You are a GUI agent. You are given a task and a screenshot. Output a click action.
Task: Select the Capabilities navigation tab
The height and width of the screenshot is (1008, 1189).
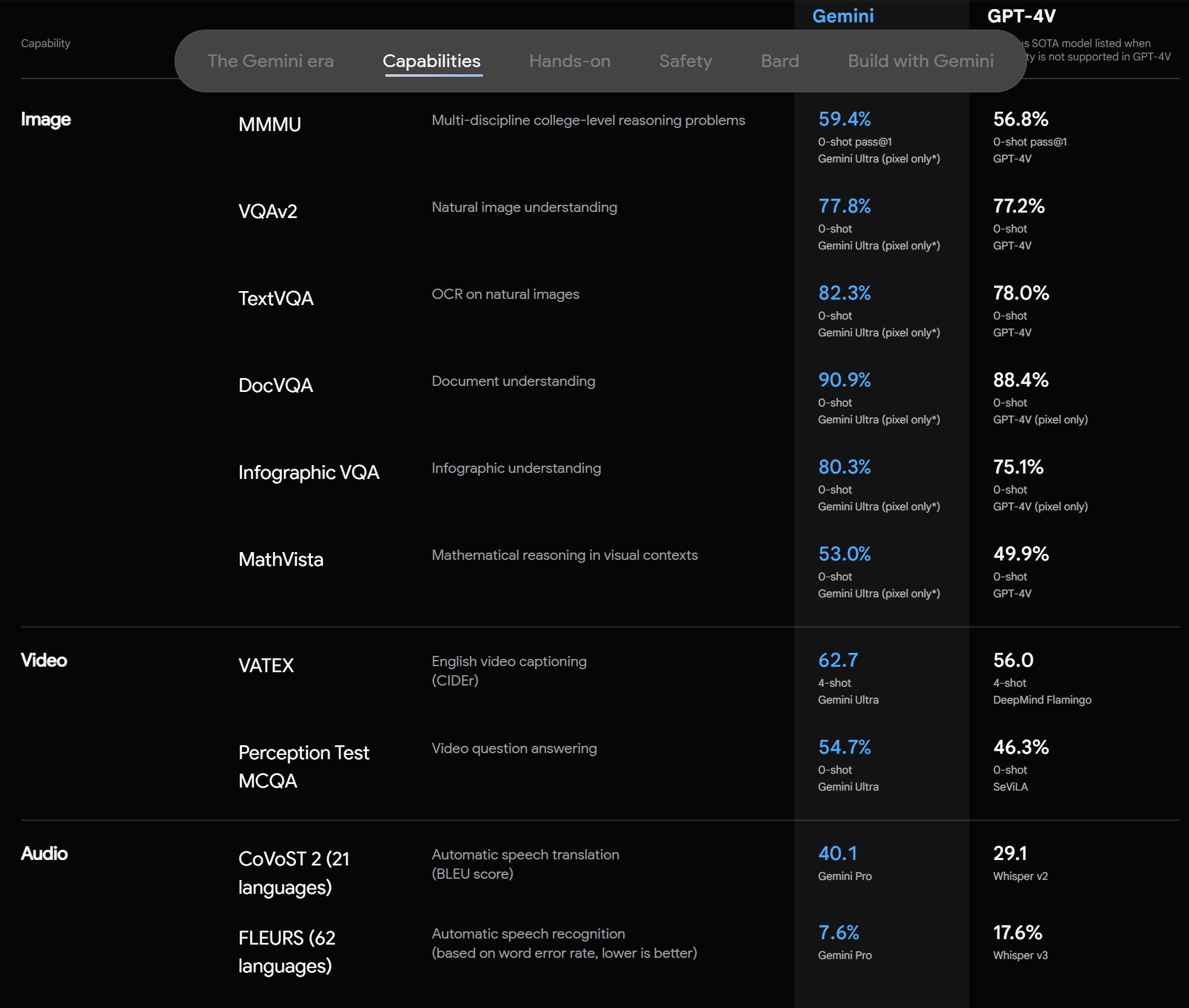431,61
